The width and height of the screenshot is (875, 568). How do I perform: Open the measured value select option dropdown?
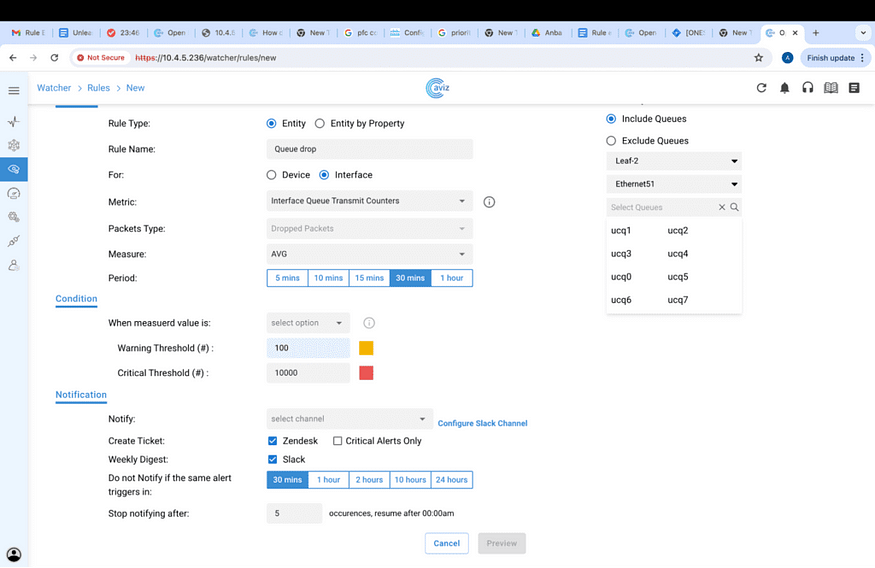(x=308, y=323)
